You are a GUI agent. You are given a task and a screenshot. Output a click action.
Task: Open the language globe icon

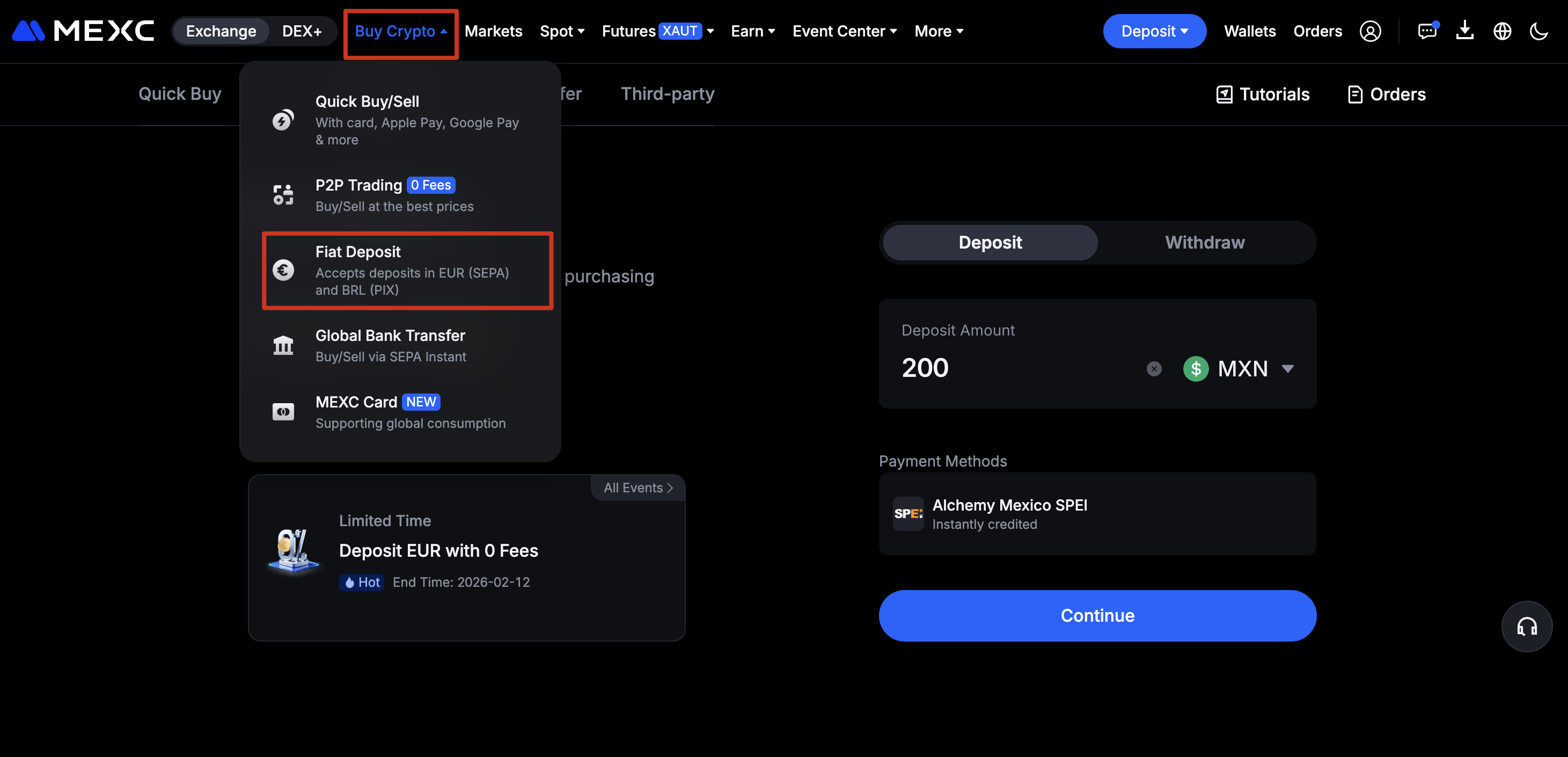[x=1501, y=31]
